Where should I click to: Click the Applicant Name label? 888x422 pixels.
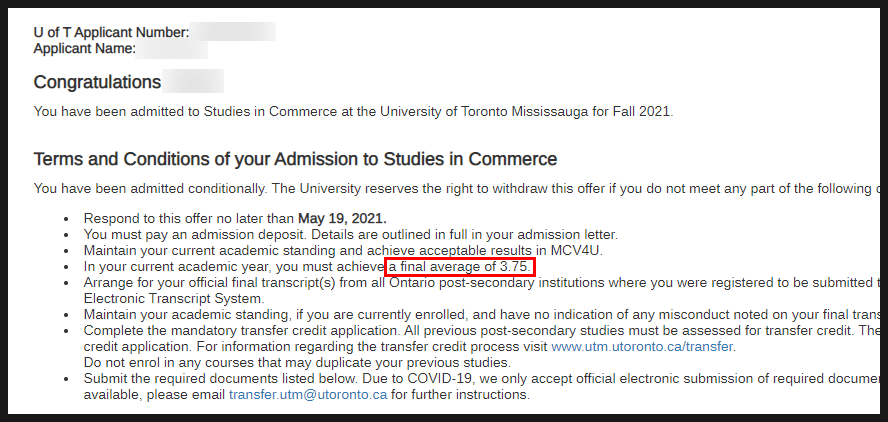84,49
